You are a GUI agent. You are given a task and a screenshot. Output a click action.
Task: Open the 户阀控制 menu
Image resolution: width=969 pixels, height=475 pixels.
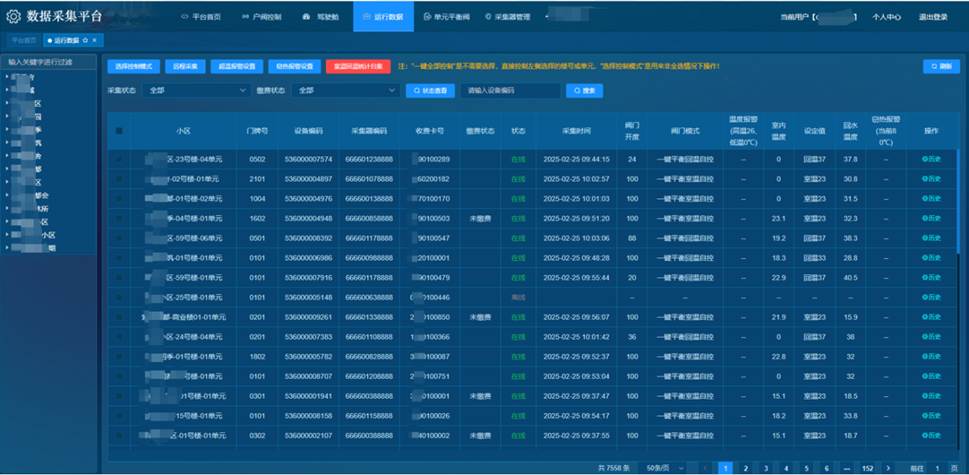pyautogui.click(x=261, y=17)
